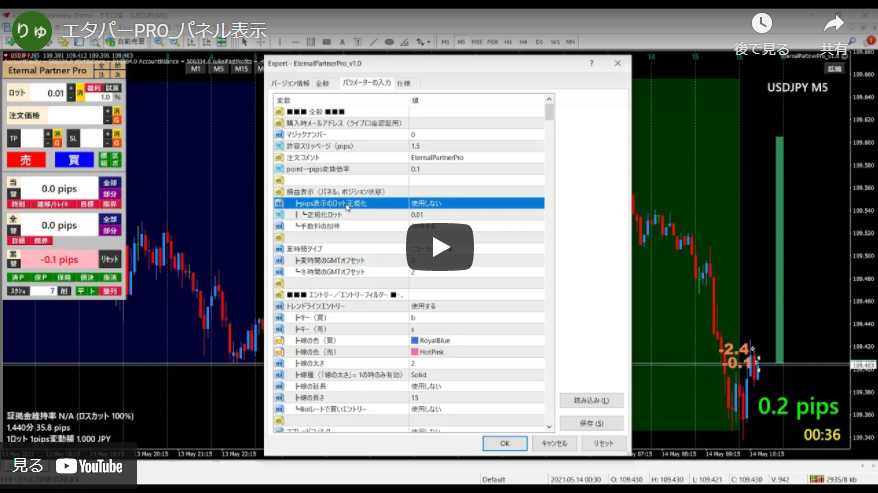
Task: Click the SL value field
Action: 92,138
